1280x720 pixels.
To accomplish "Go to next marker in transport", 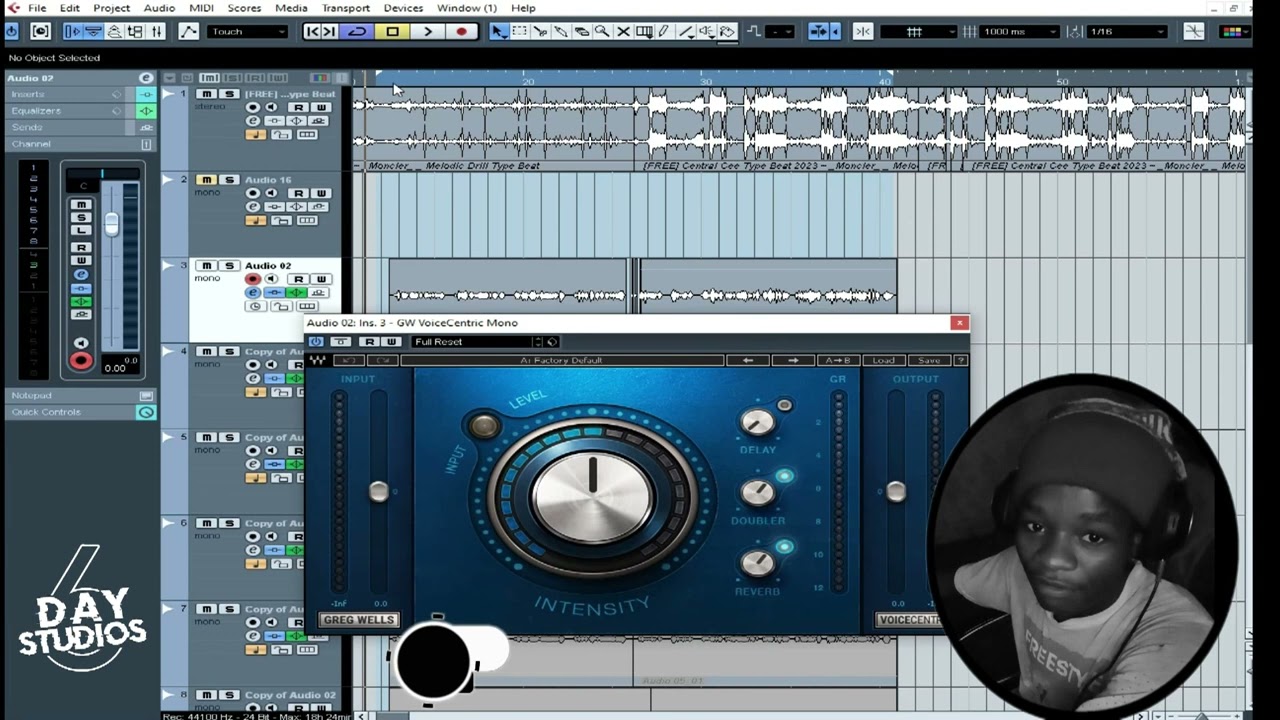I will click(x=329, y=32).
